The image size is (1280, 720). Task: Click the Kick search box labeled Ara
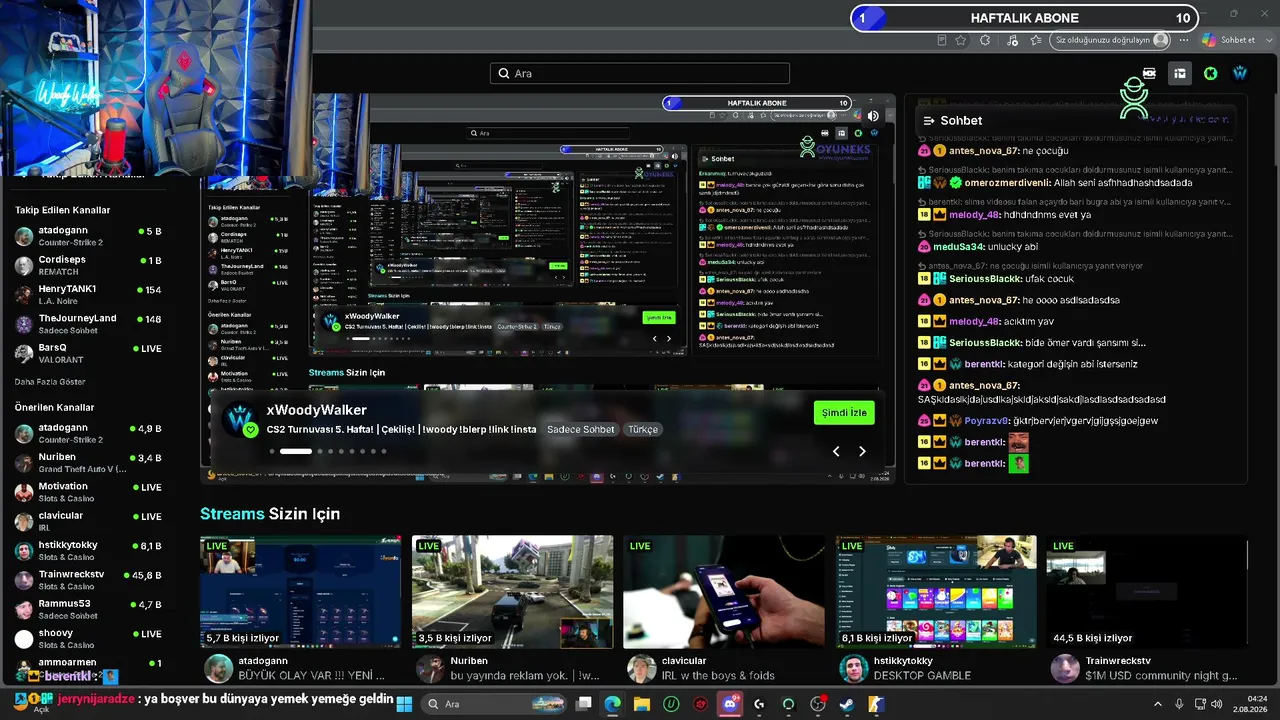640,73
